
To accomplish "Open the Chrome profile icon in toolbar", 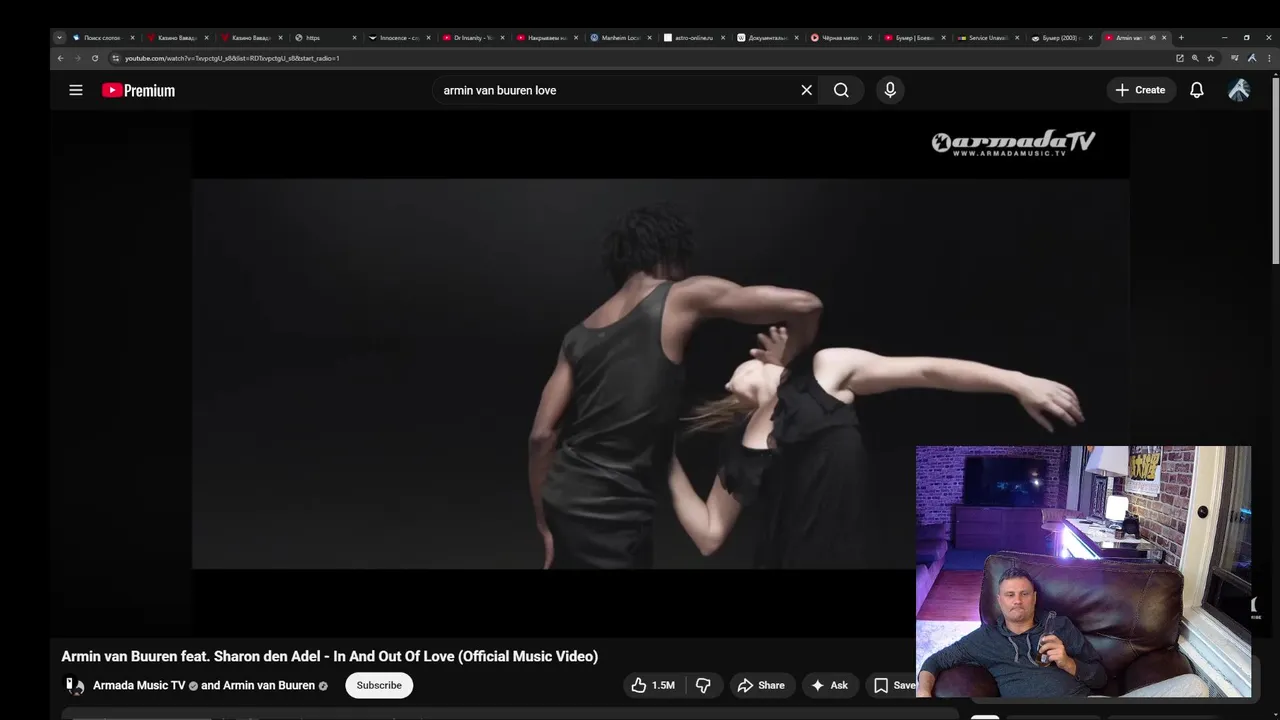I will point(1252,58).
